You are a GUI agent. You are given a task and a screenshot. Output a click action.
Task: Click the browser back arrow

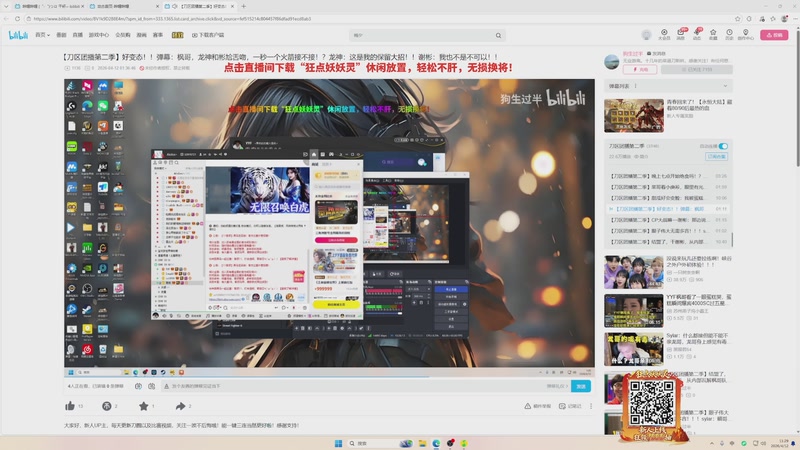coord(6,19)
